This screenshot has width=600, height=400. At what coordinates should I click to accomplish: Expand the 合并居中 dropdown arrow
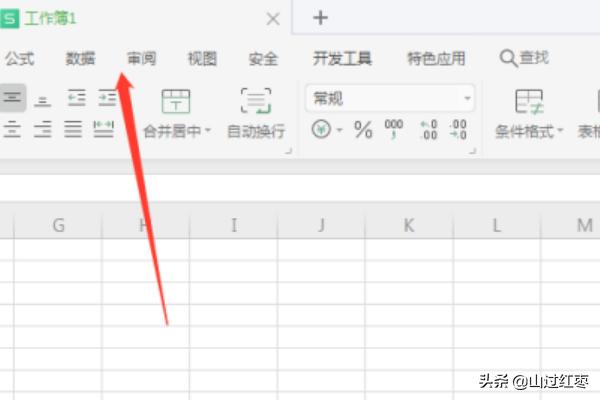[x=208, y=130]
